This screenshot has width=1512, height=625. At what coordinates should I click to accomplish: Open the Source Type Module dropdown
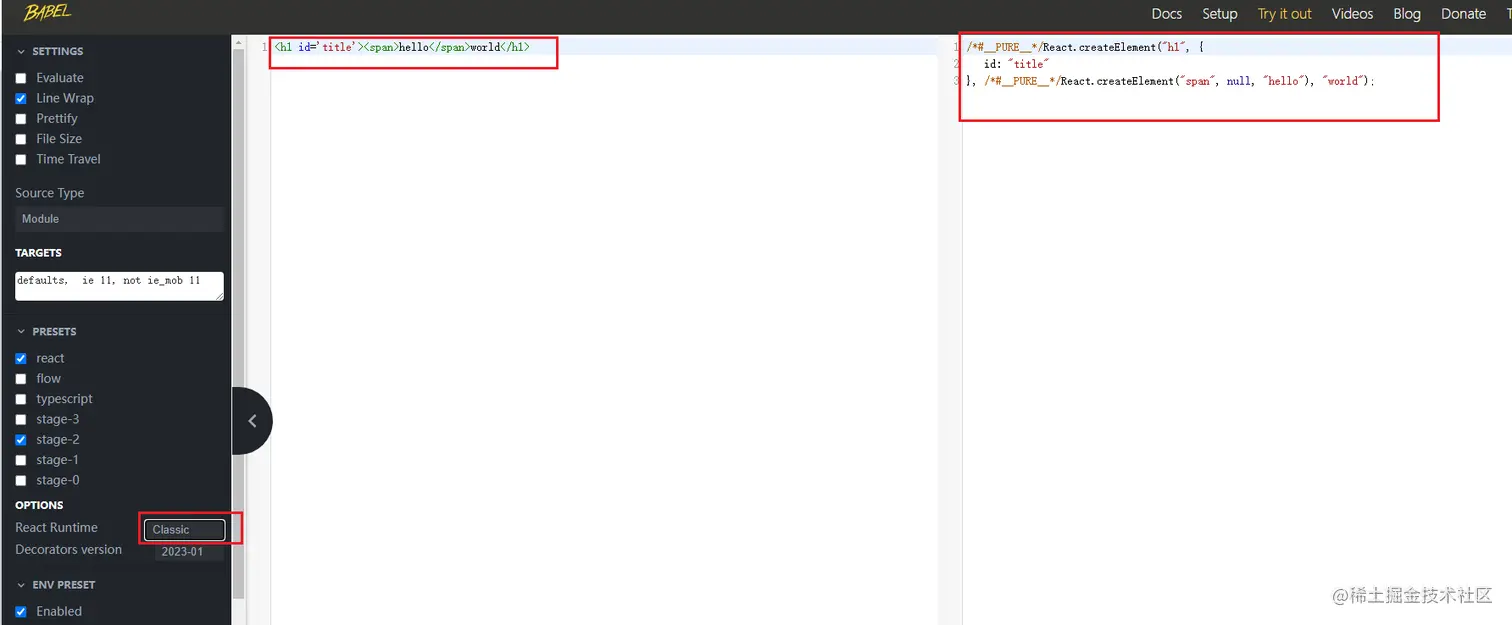point(119,219)
